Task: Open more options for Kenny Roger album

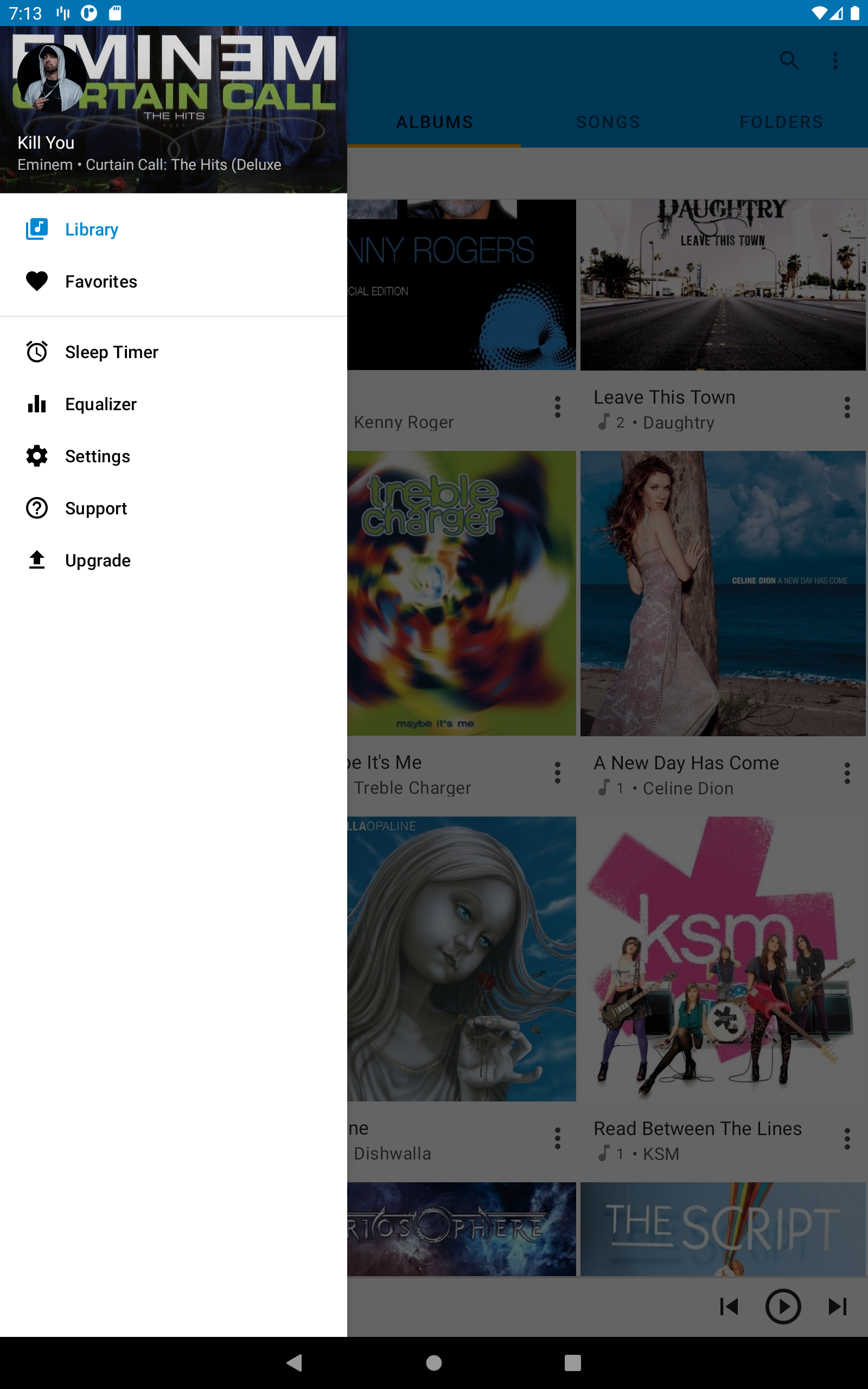Action: point(558,407)
